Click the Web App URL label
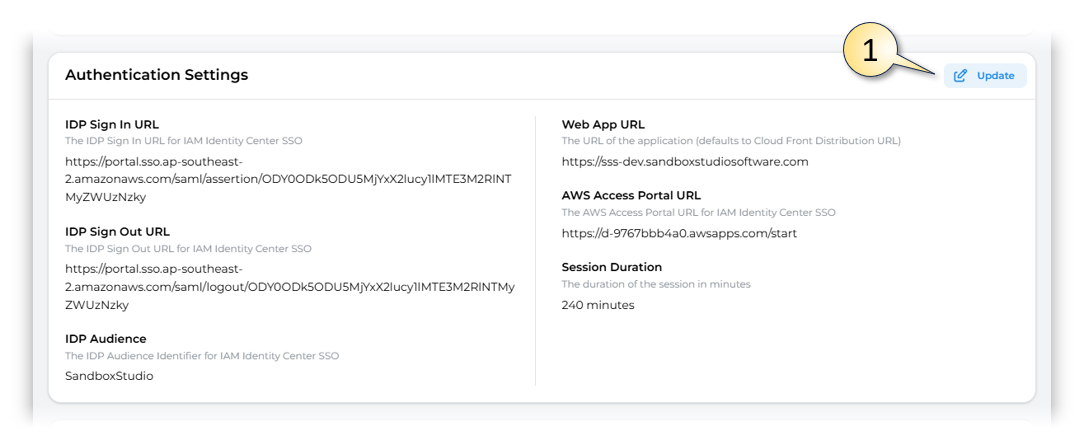 click(x=603, y=125)
